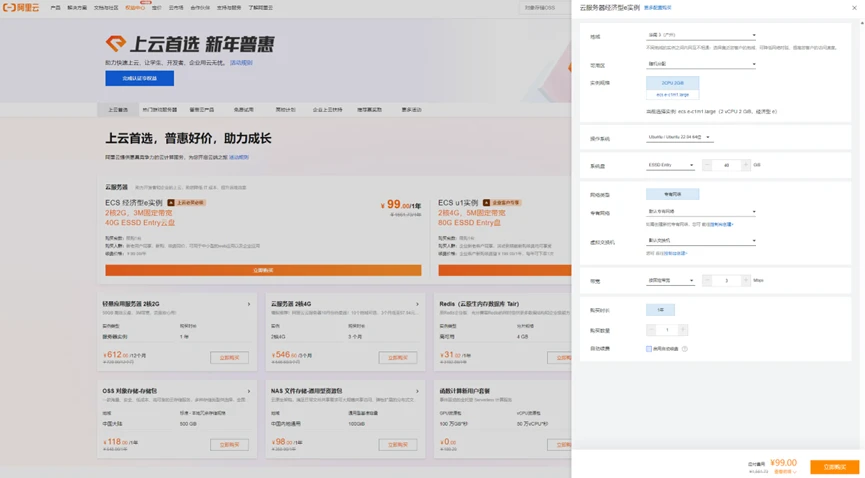Decrease the purchase quantity with minus
The image size is (865, 478).
coord(651,330)
